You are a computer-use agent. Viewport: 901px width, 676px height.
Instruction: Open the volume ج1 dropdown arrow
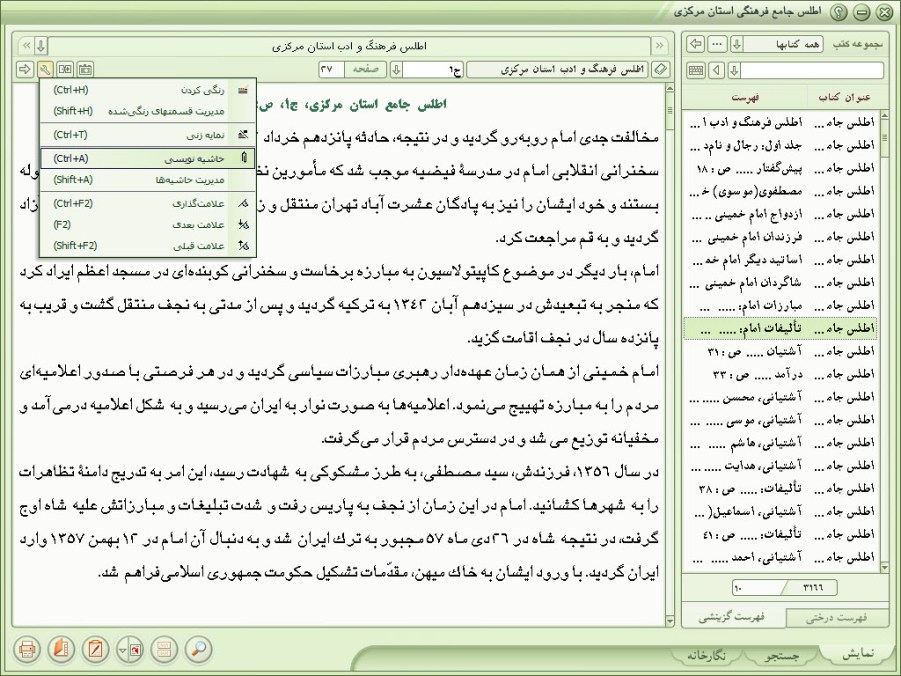[x=396, y=70]
